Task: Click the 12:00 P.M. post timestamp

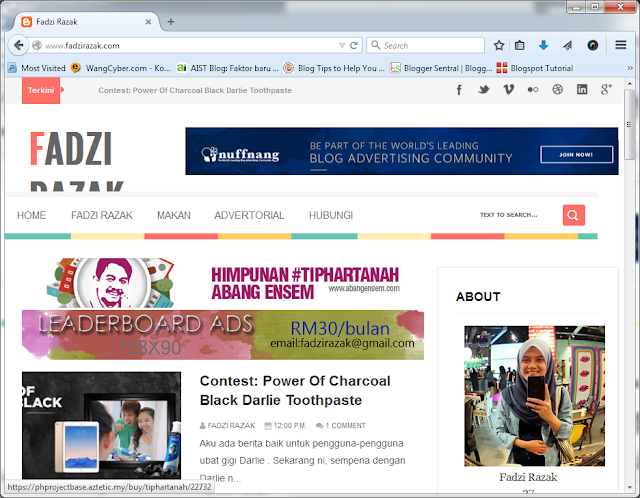Action: point(289,426)
